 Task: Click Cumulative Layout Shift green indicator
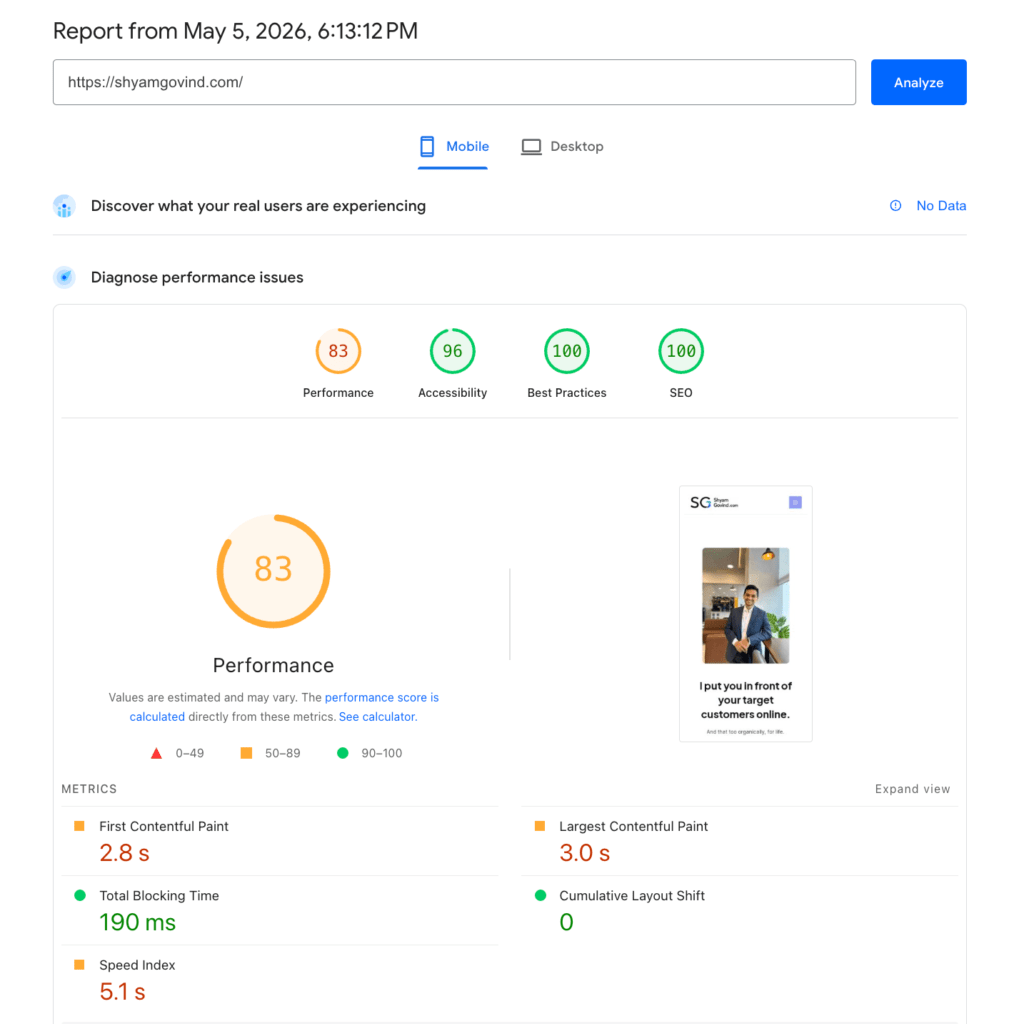[x=540, y=895]
